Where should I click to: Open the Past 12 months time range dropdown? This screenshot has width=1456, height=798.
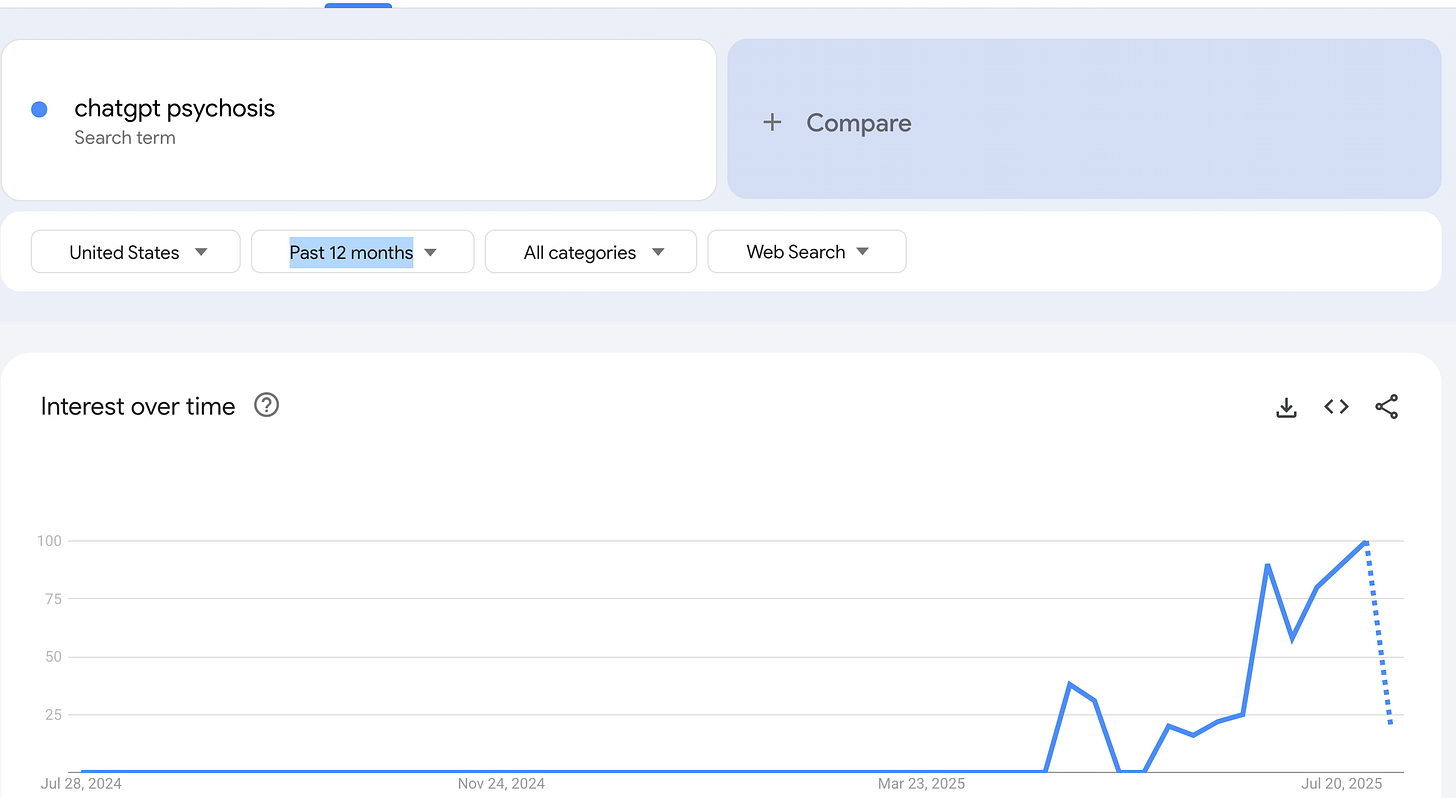362,251
